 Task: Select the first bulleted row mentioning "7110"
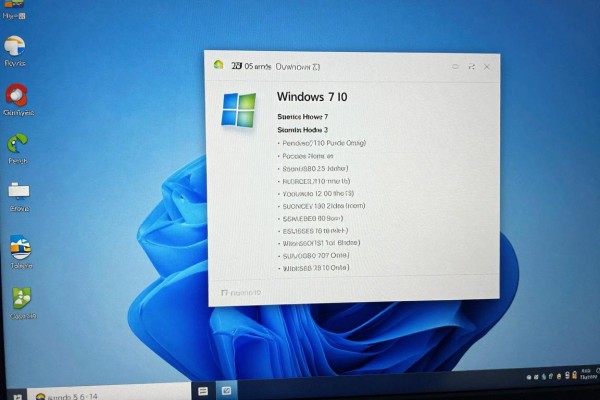point(322,143)
